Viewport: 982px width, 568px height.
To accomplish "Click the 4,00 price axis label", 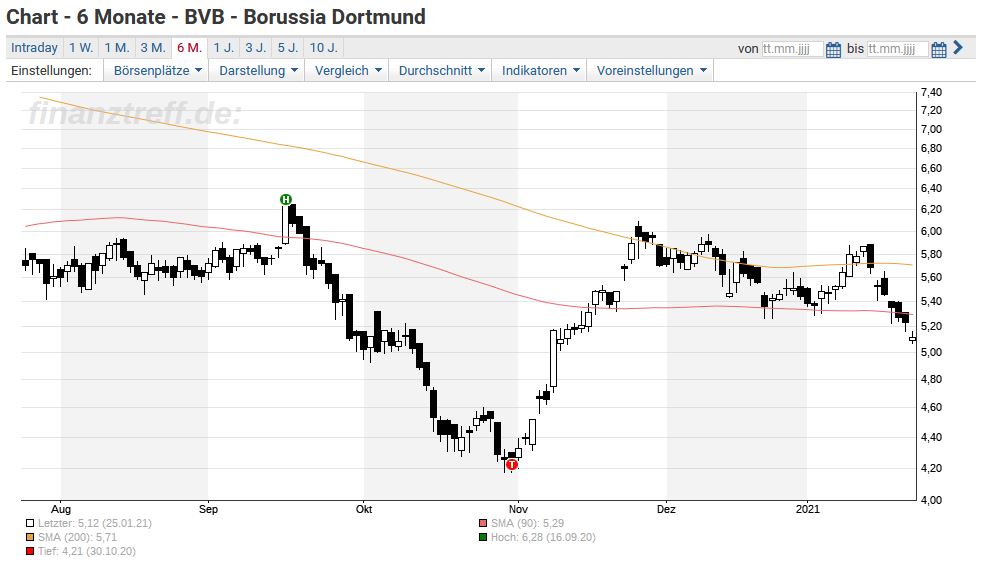I will (931, 500).
